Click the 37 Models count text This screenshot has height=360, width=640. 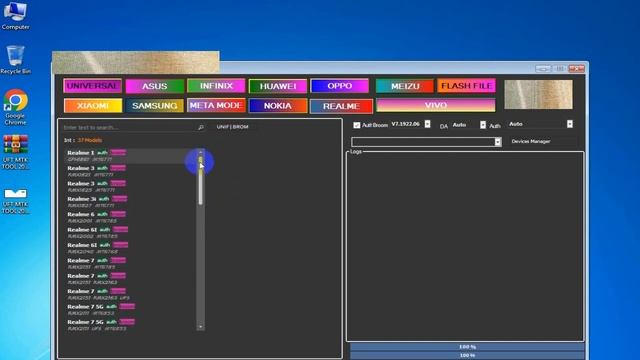tap(90, 140)
